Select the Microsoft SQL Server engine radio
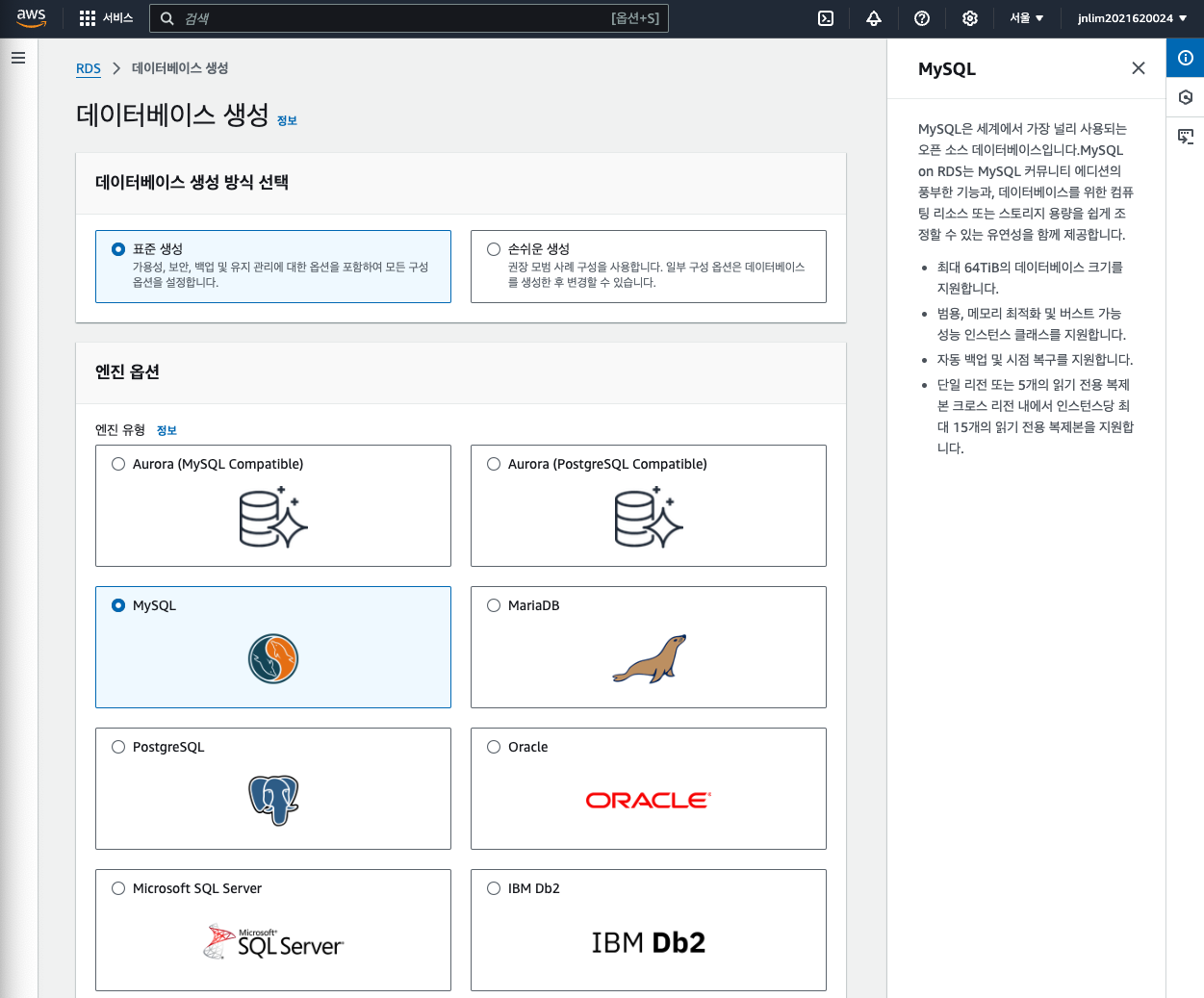The height and width of the screenshot is (998, 1204). coord(118,888)
